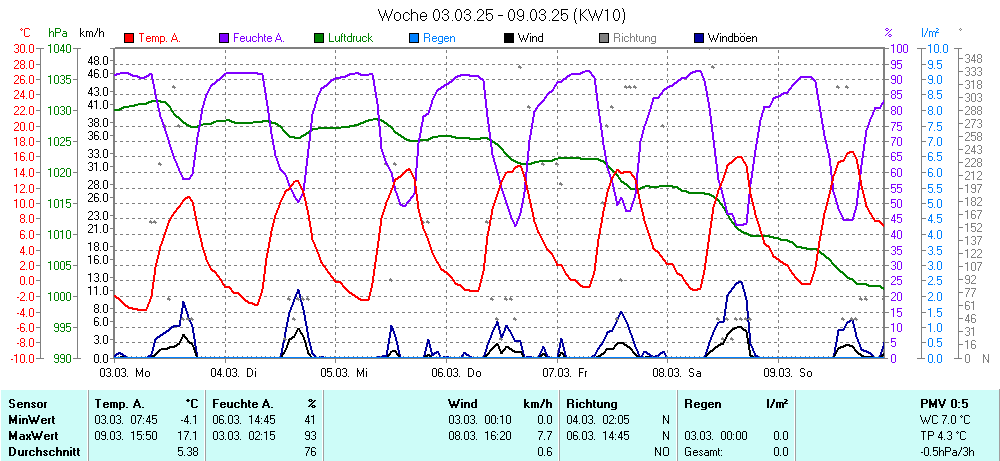
Task: Click the hPa axis unit label
Action: pyautogui.click(x=58, y=33)
